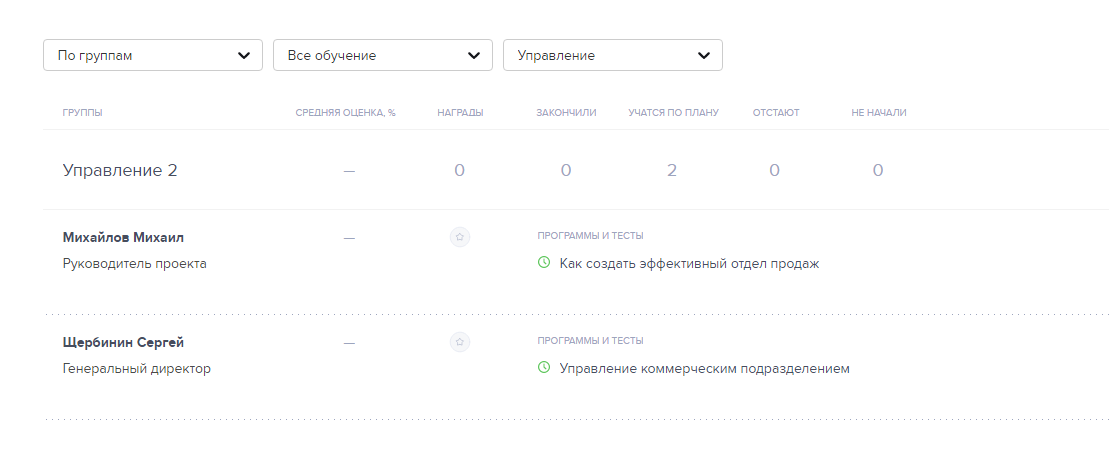Collapse the "Управление 2" group row
The height and width of the screenshot is (472, 1109).
coord(120,171)
